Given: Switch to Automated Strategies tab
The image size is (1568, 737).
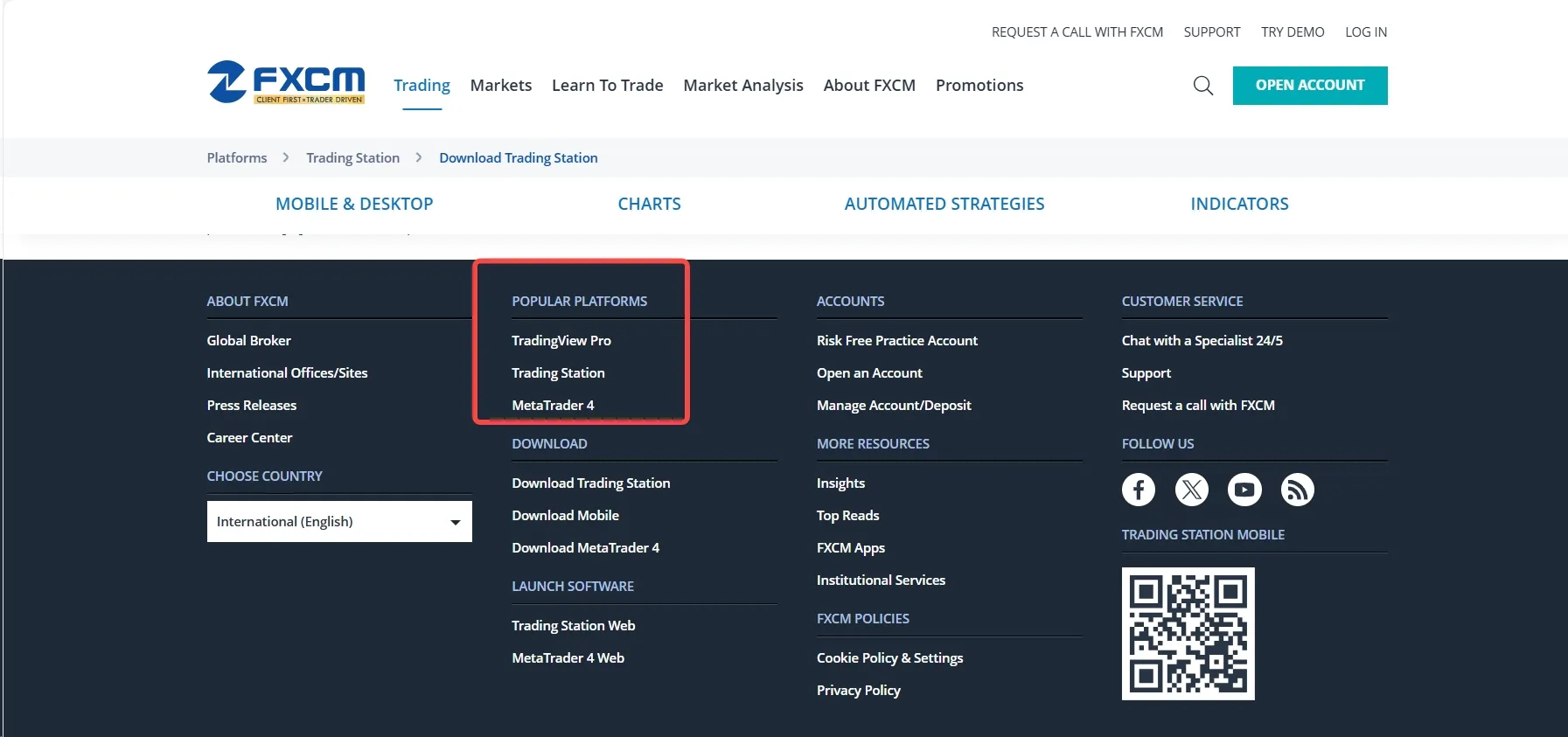Looking at the screenshot, I should [944, 204].
